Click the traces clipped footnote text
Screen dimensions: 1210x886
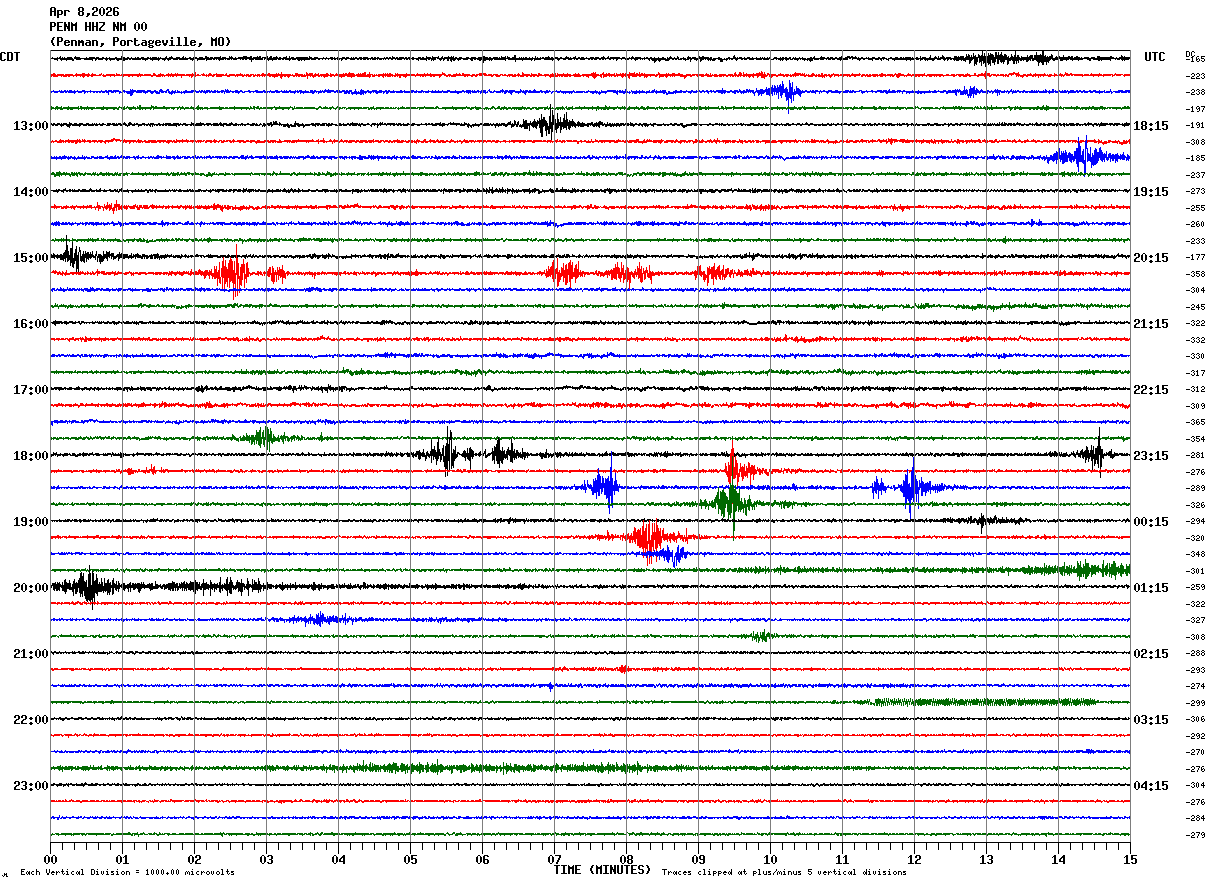tap(784, 872)
